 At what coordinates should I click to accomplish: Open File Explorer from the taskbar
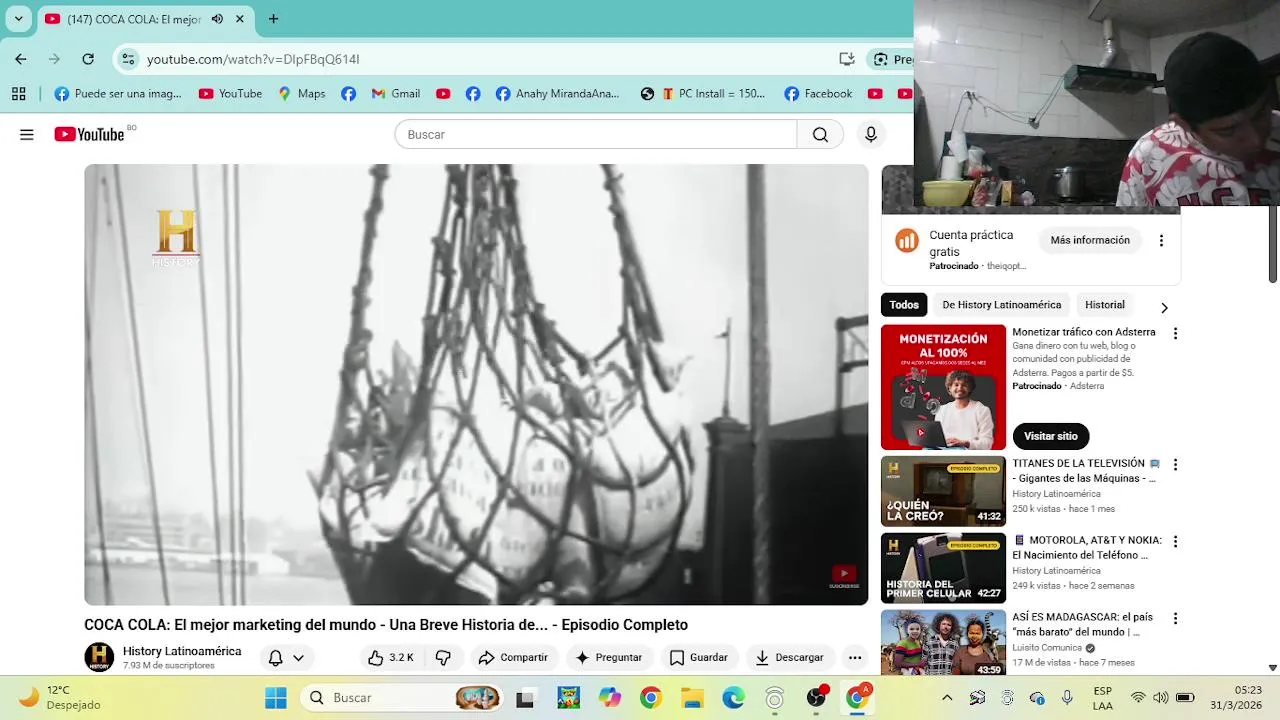[x=692, y=698]
